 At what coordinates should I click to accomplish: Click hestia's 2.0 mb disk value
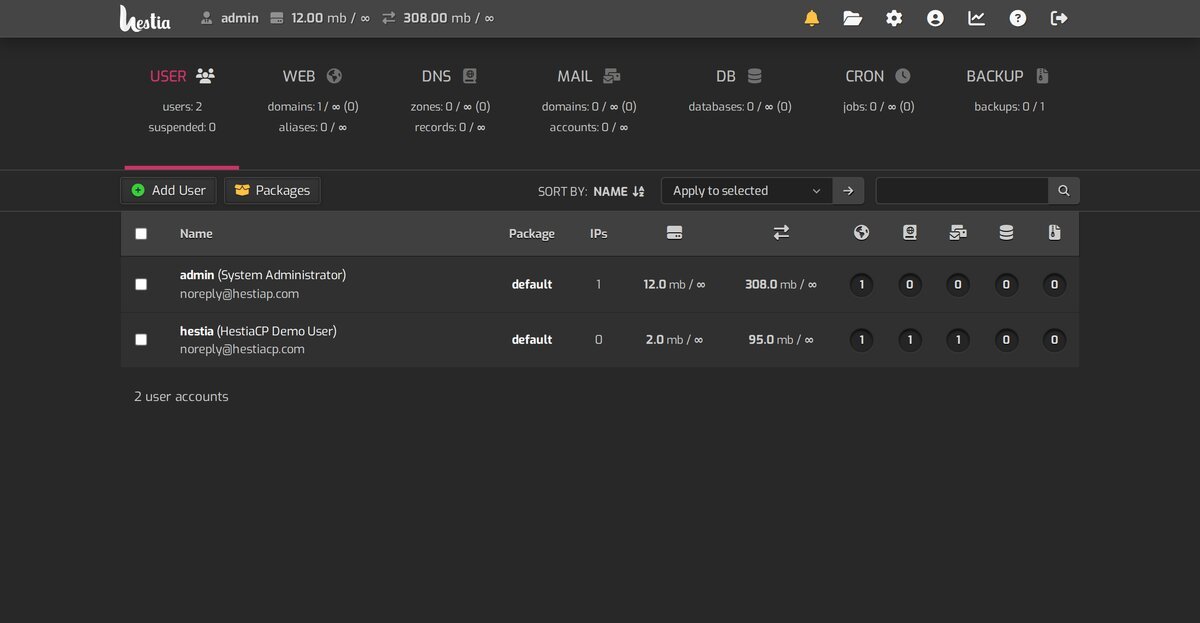coord(674,339)
